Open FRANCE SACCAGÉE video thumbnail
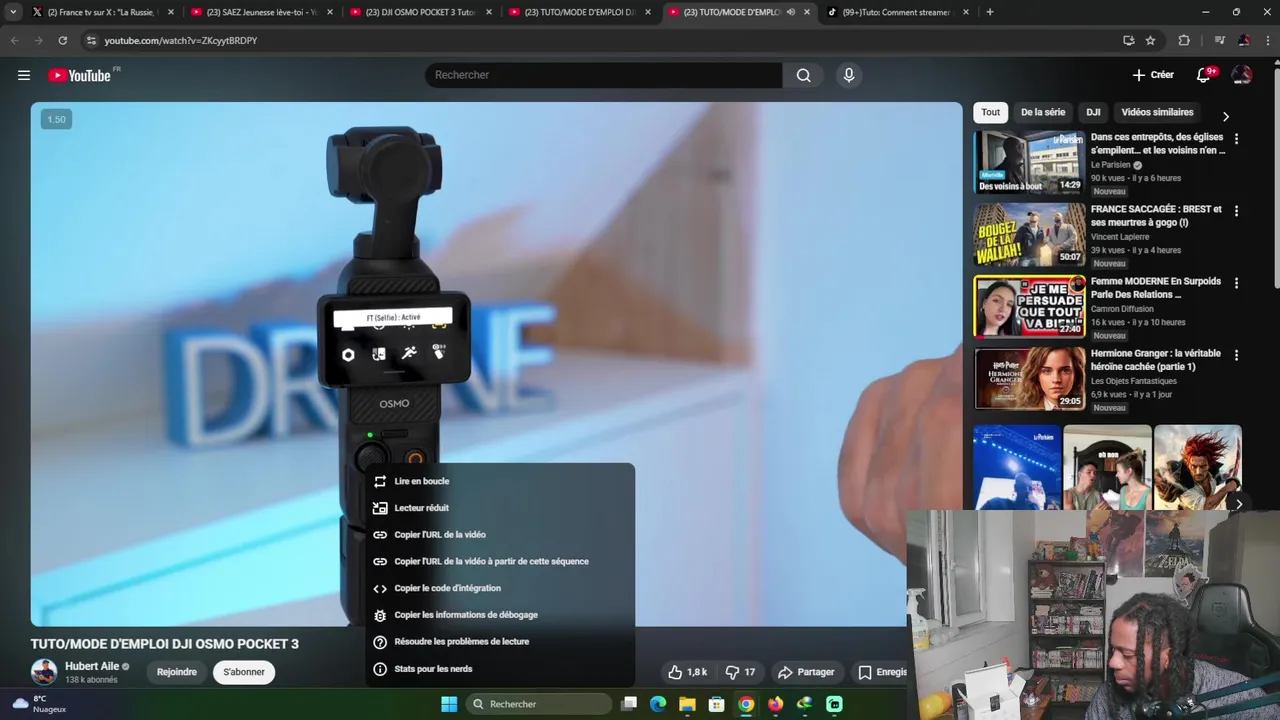 click(x=1029, y=234)
